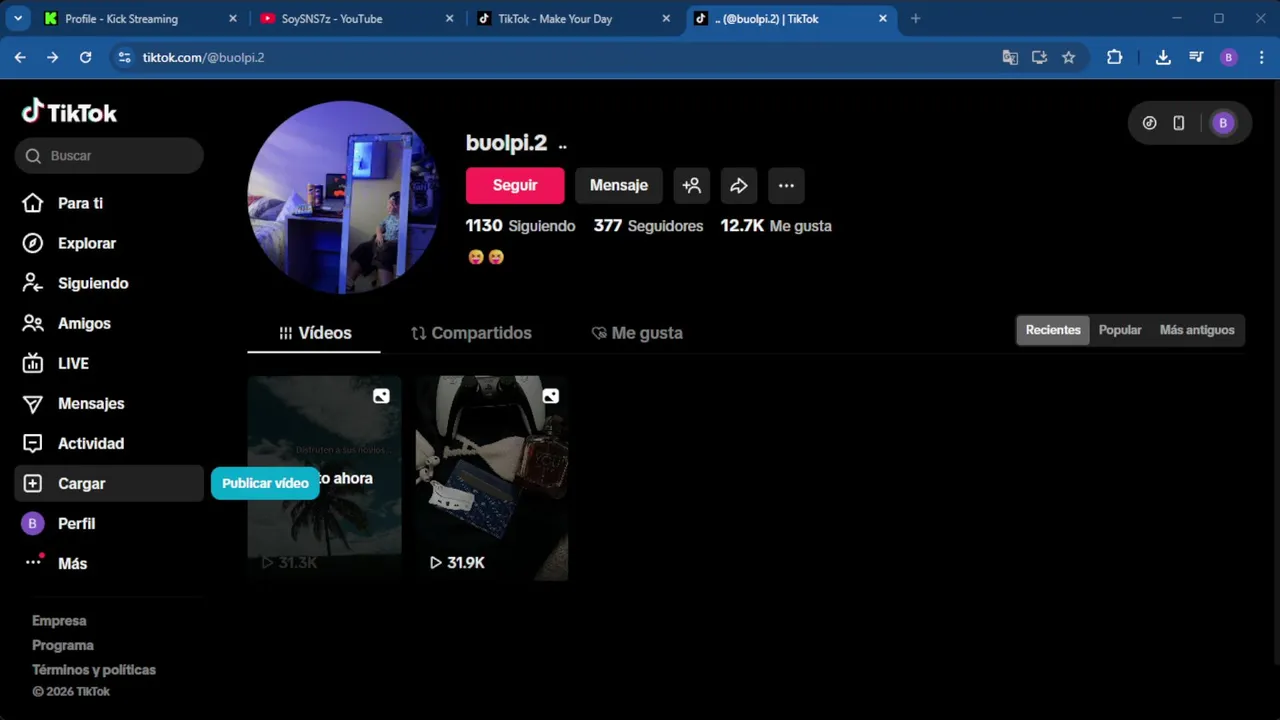
Task: Open browser extensions puzzle icon
Action: pyautogui.click(x=1115, y=58)
